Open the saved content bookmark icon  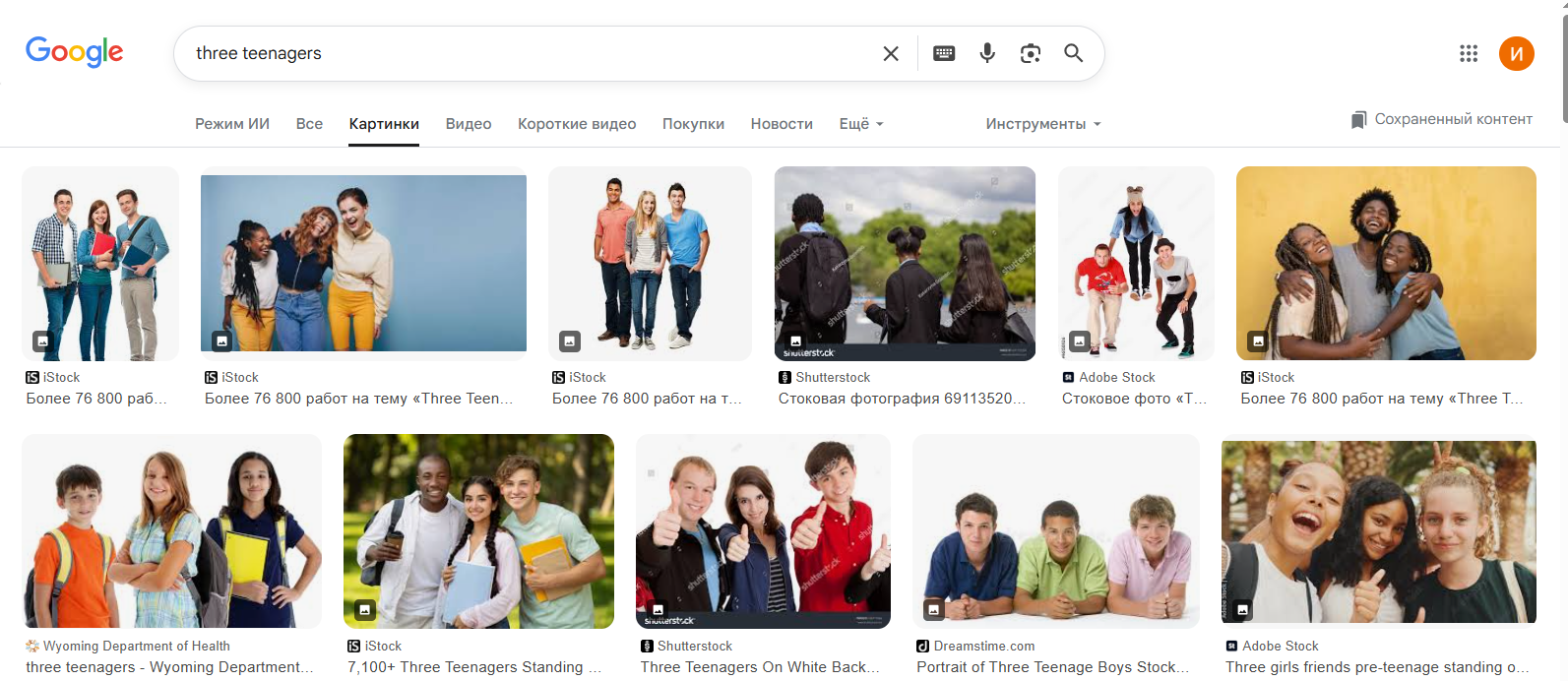pos(1358,120)
